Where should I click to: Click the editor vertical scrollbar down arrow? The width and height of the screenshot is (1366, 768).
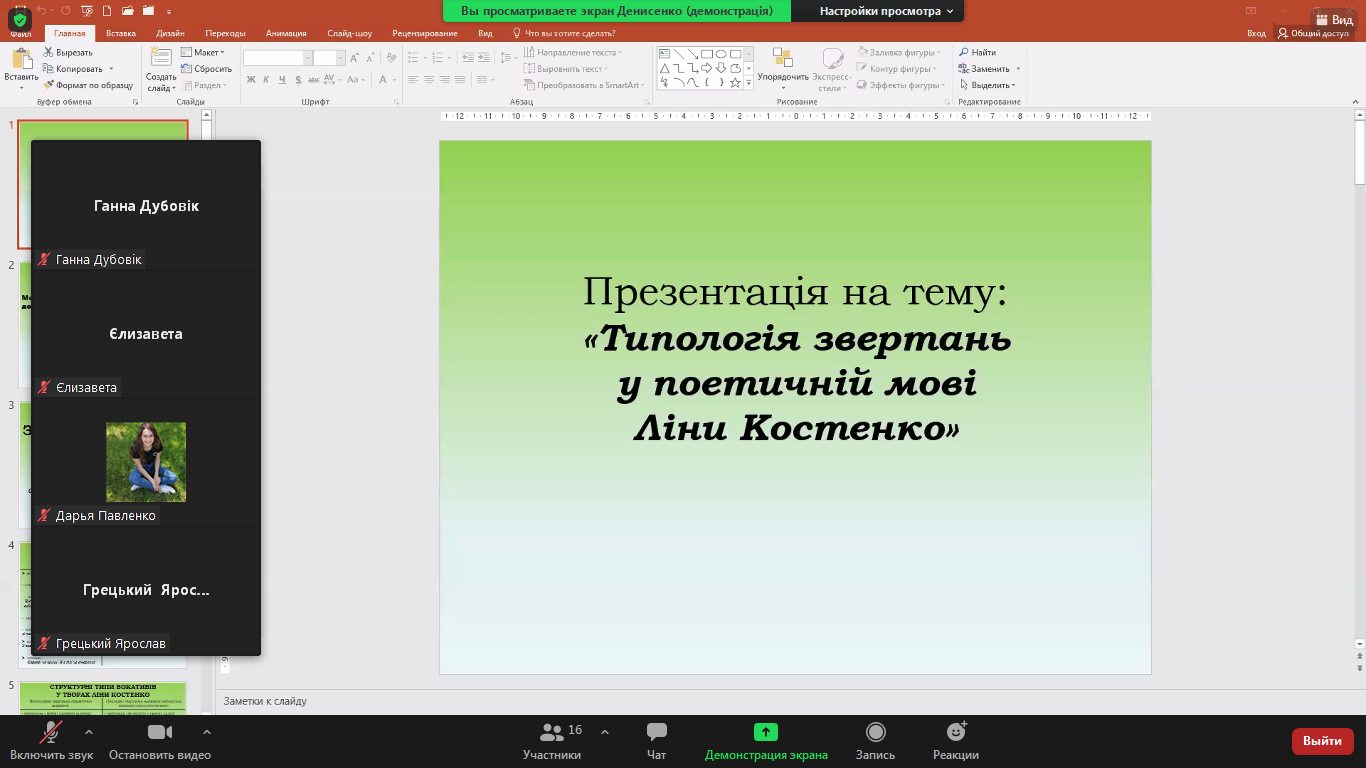[1359, 643]
